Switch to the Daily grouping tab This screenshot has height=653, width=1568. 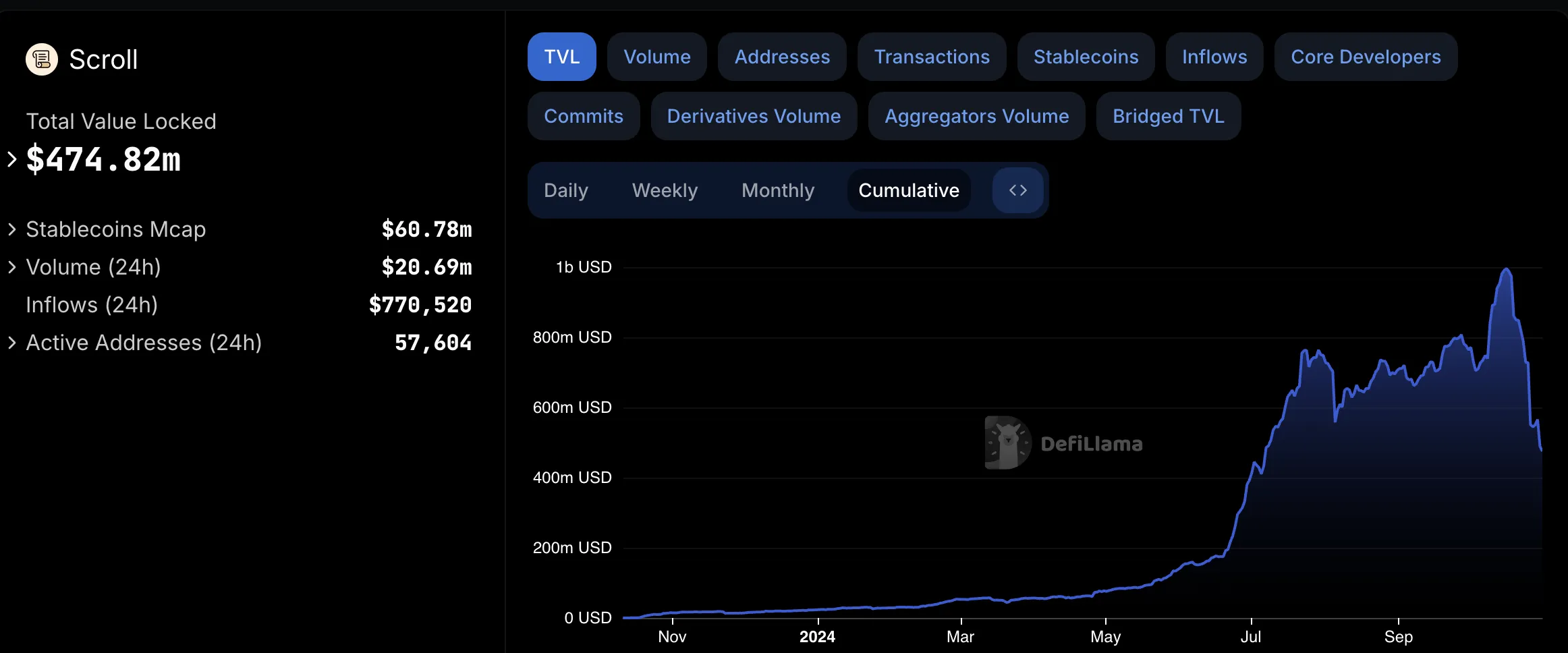[x=566, y=190]
